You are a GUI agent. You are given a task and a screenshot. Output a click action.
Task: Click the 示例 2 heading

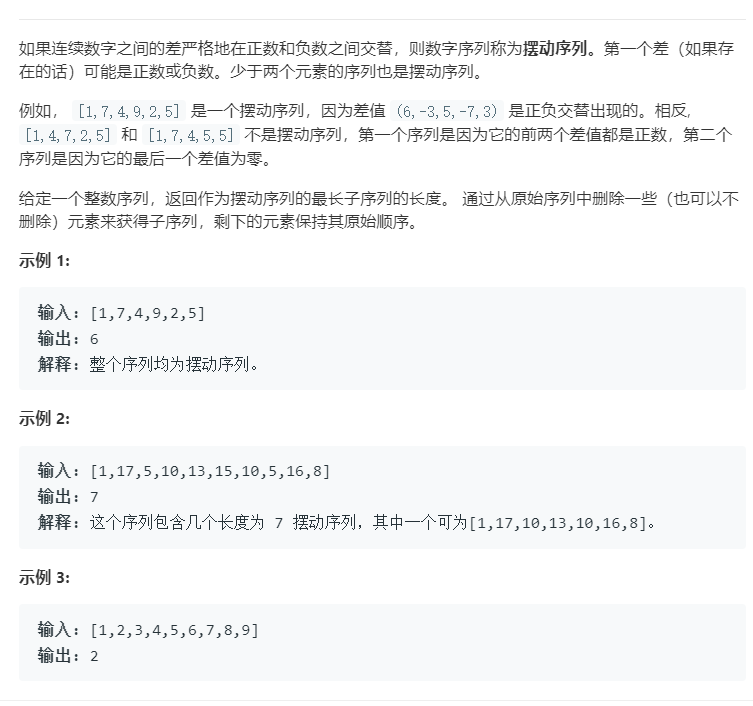coord(44,419)
